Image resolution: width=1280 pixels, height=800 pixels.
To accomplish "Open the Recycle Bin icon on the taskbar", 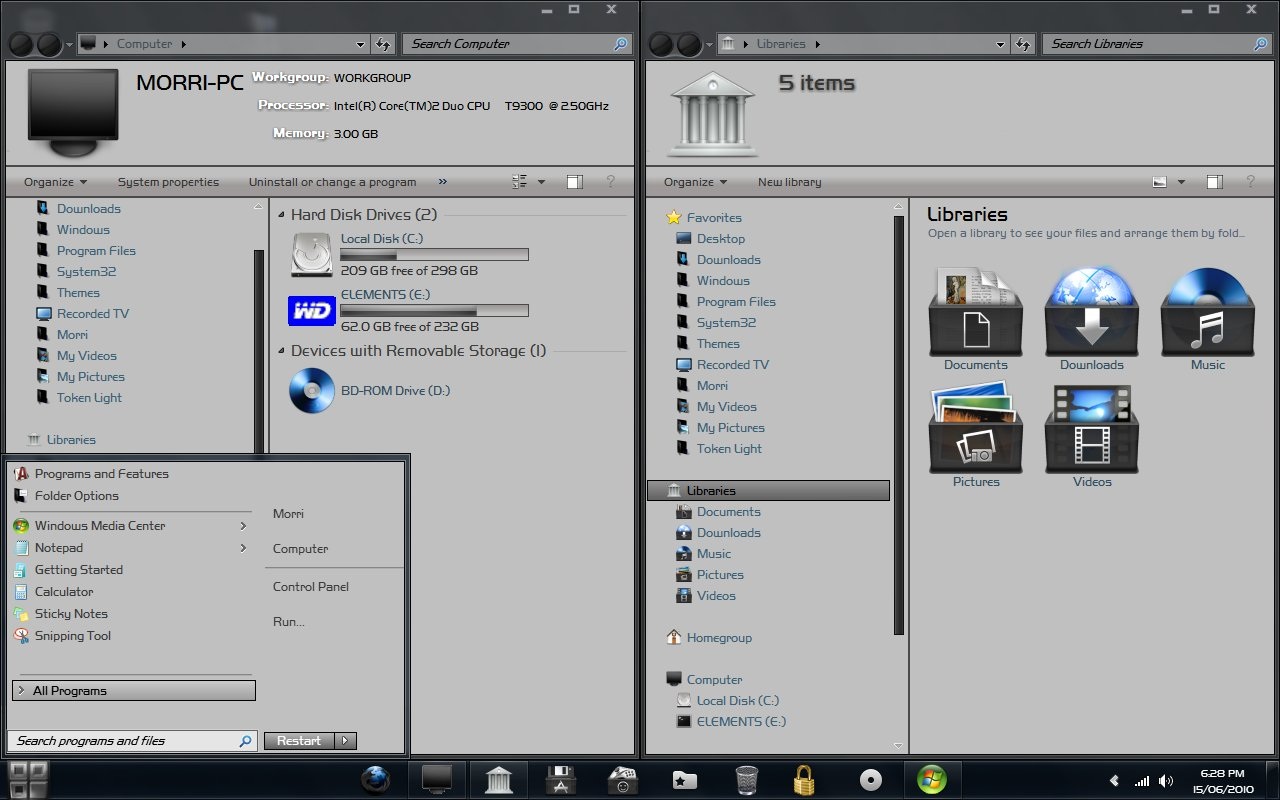I will pyautogui.click(x=745, y=779).
